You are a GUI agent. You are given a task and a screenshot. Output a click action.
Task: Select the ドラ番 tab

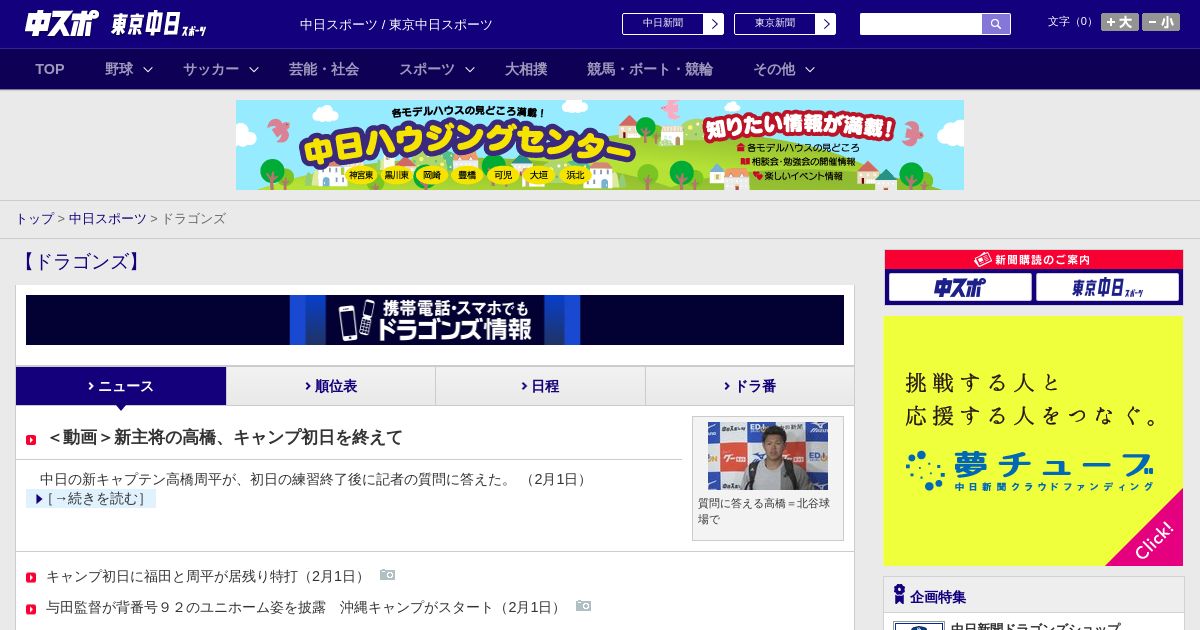(x=750, y=386)
